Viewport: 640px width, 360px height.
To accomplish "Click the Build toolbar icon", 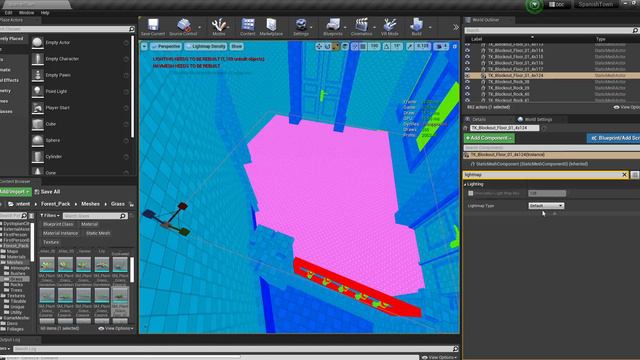I will [x=416, y=27].
